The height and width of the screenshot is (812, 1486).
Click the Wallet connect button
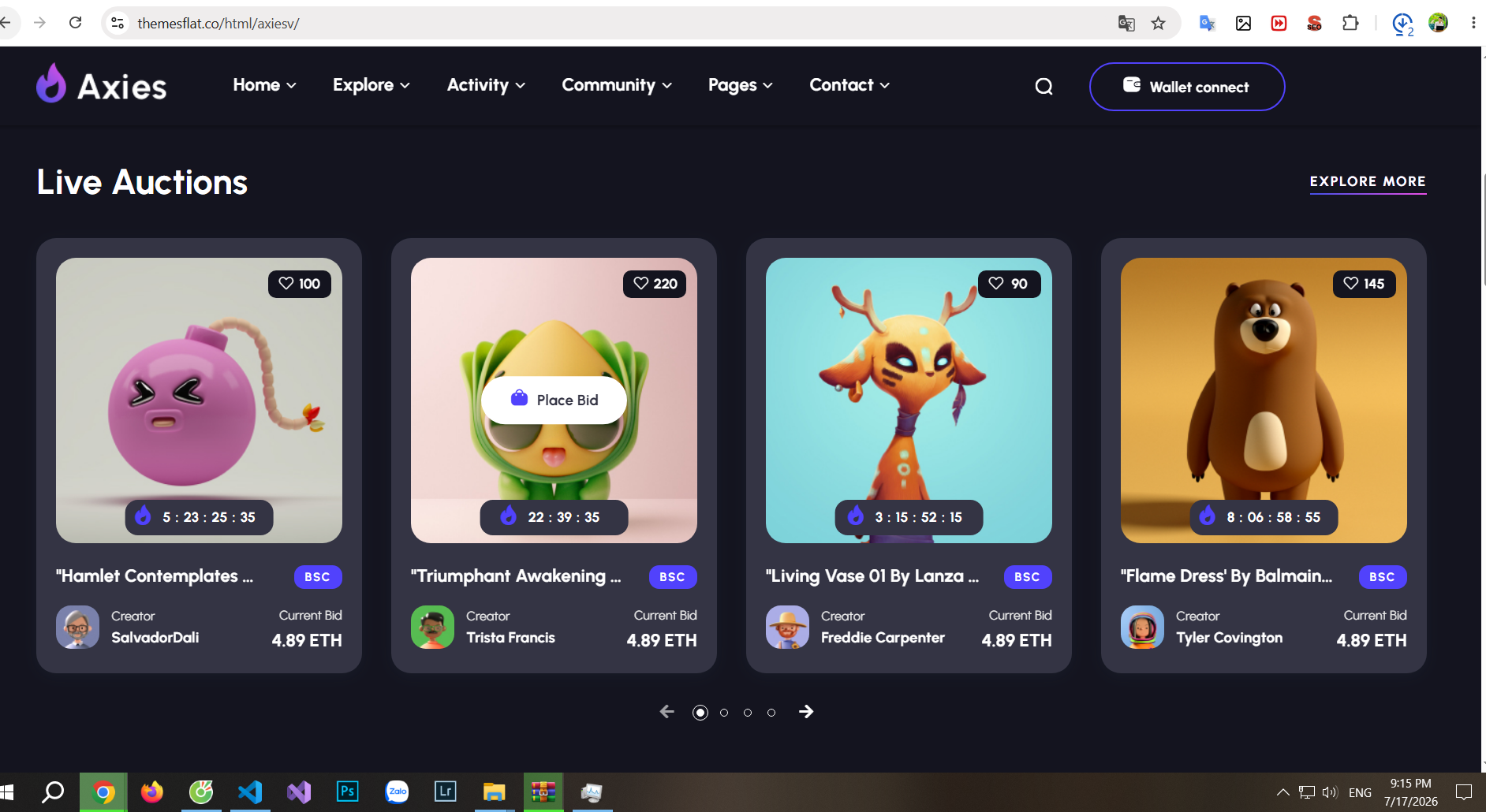click(1187, 87)
